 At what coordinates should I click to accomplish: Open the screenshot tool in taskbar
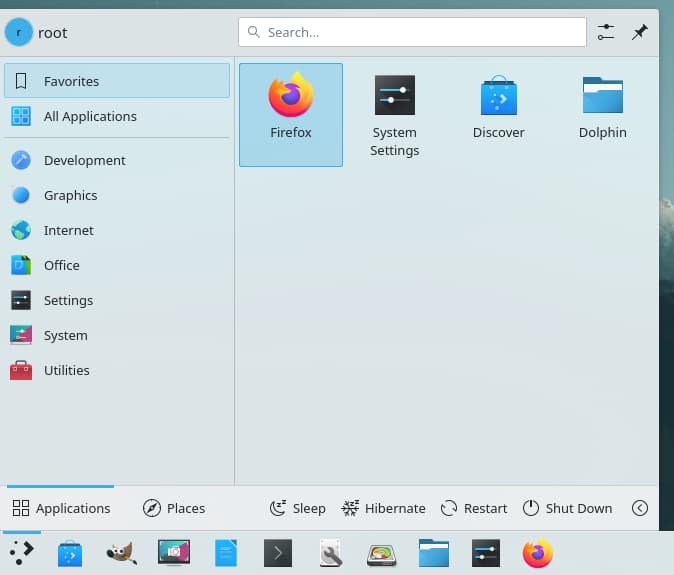pyautogui.click(x=174, y=553)
